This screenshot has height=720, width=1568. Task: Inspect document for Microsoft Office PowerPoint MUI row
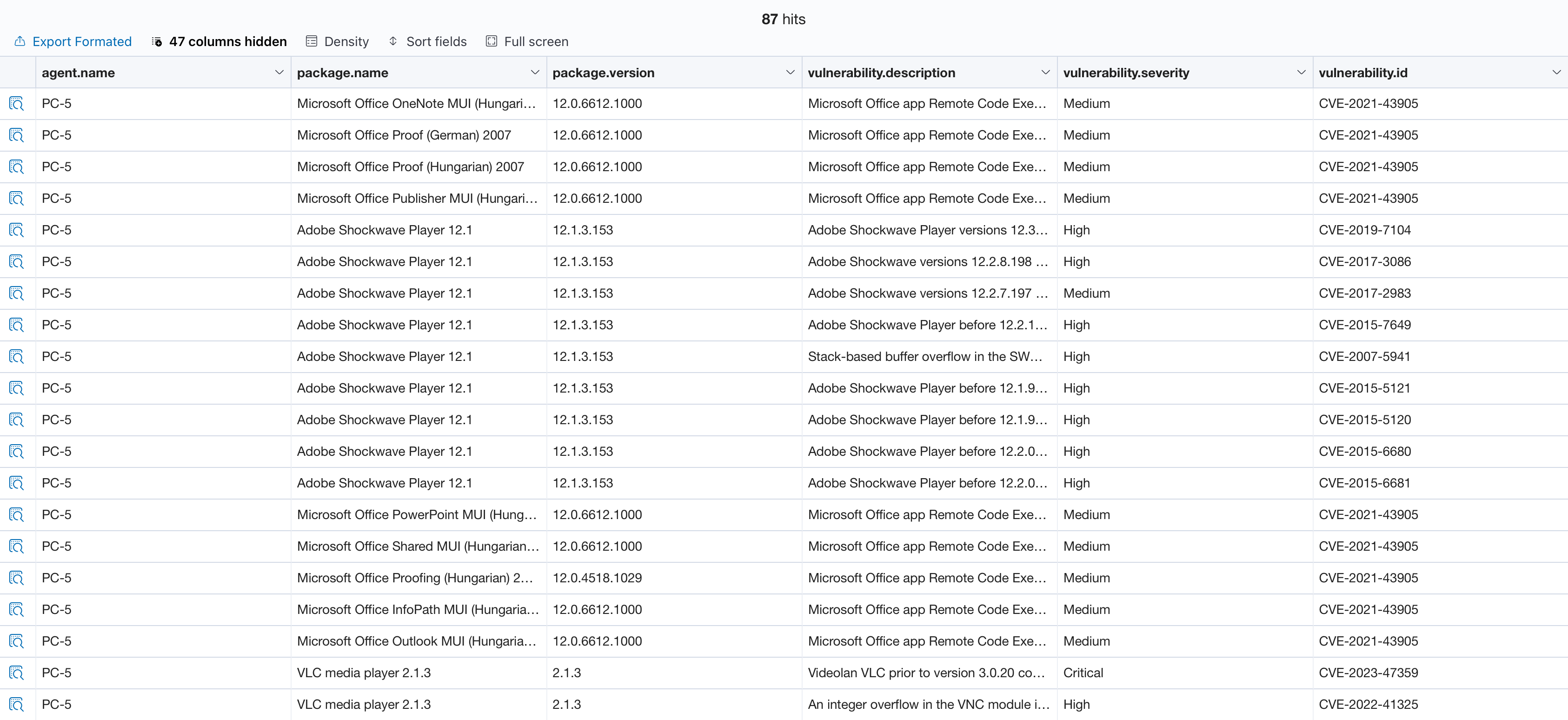[x=16, y=515]
